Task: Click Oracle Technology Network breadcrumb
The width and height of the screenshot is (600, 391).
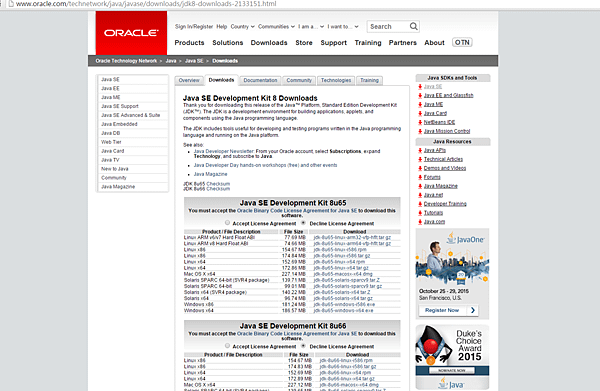Action: point(126,61)
